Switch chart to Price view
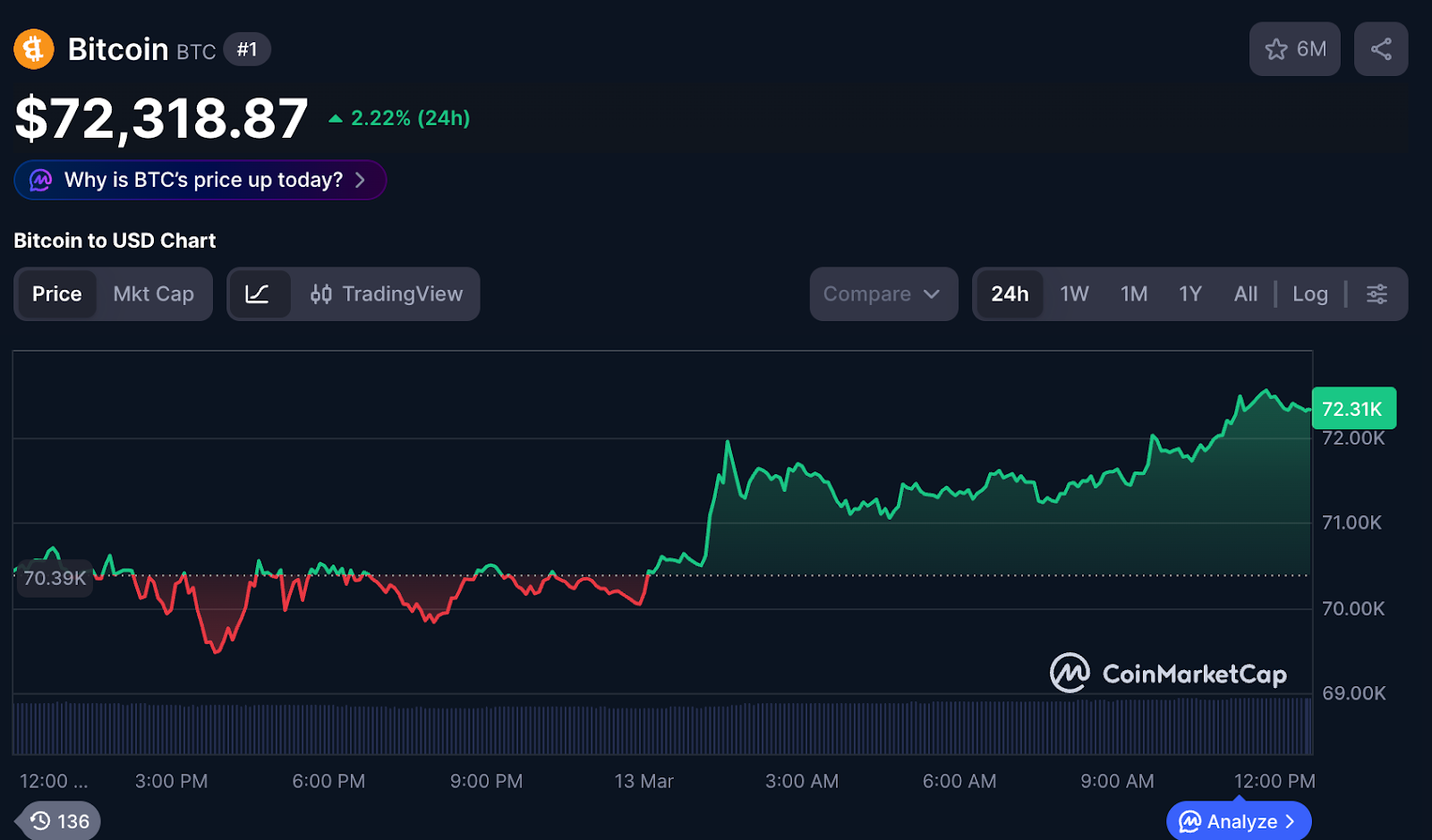 pyautogui.click(x=56, y=294)
